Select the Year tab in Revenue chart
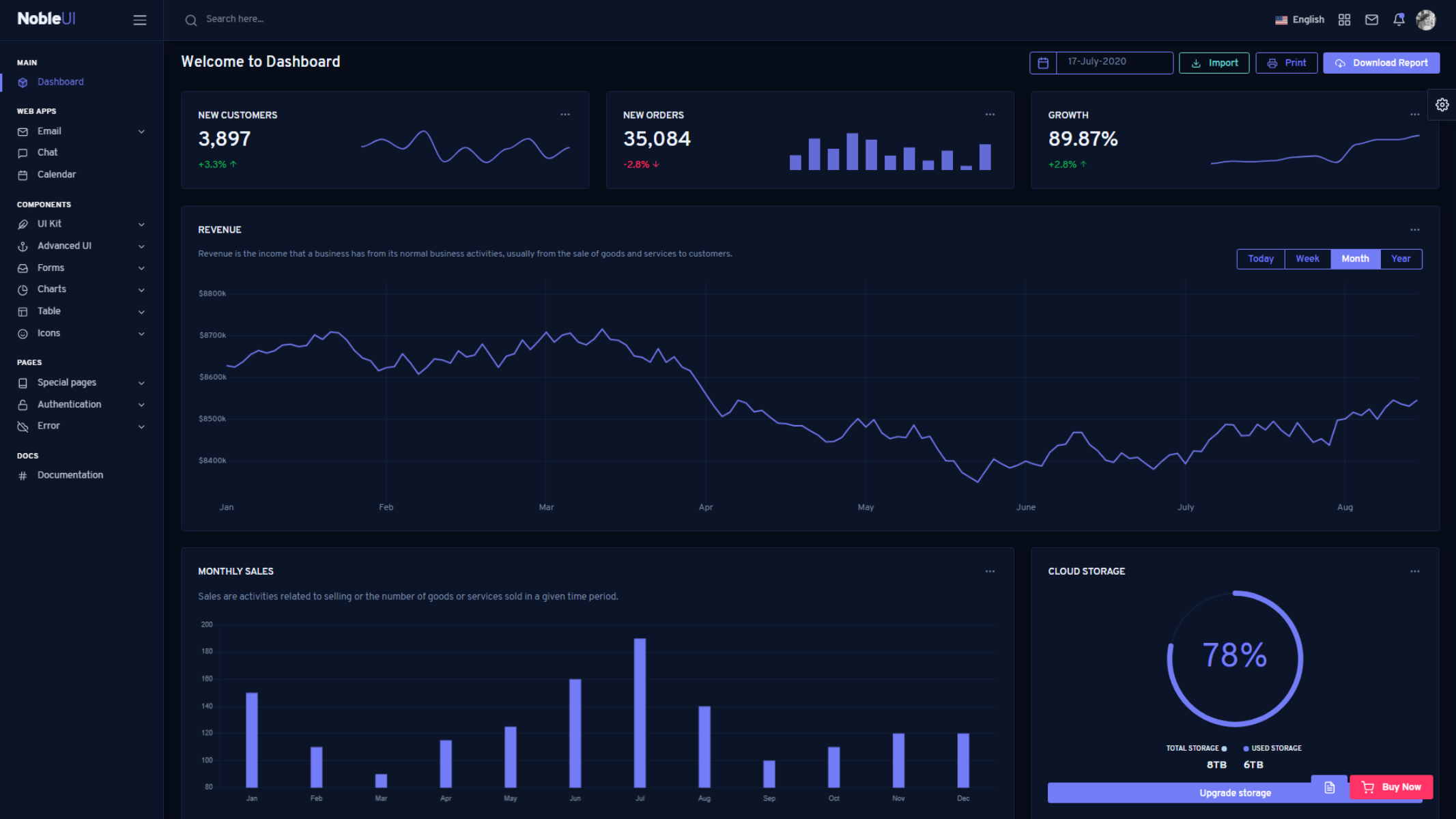Screen dimensions: 1456x819 click(1401, 258)
